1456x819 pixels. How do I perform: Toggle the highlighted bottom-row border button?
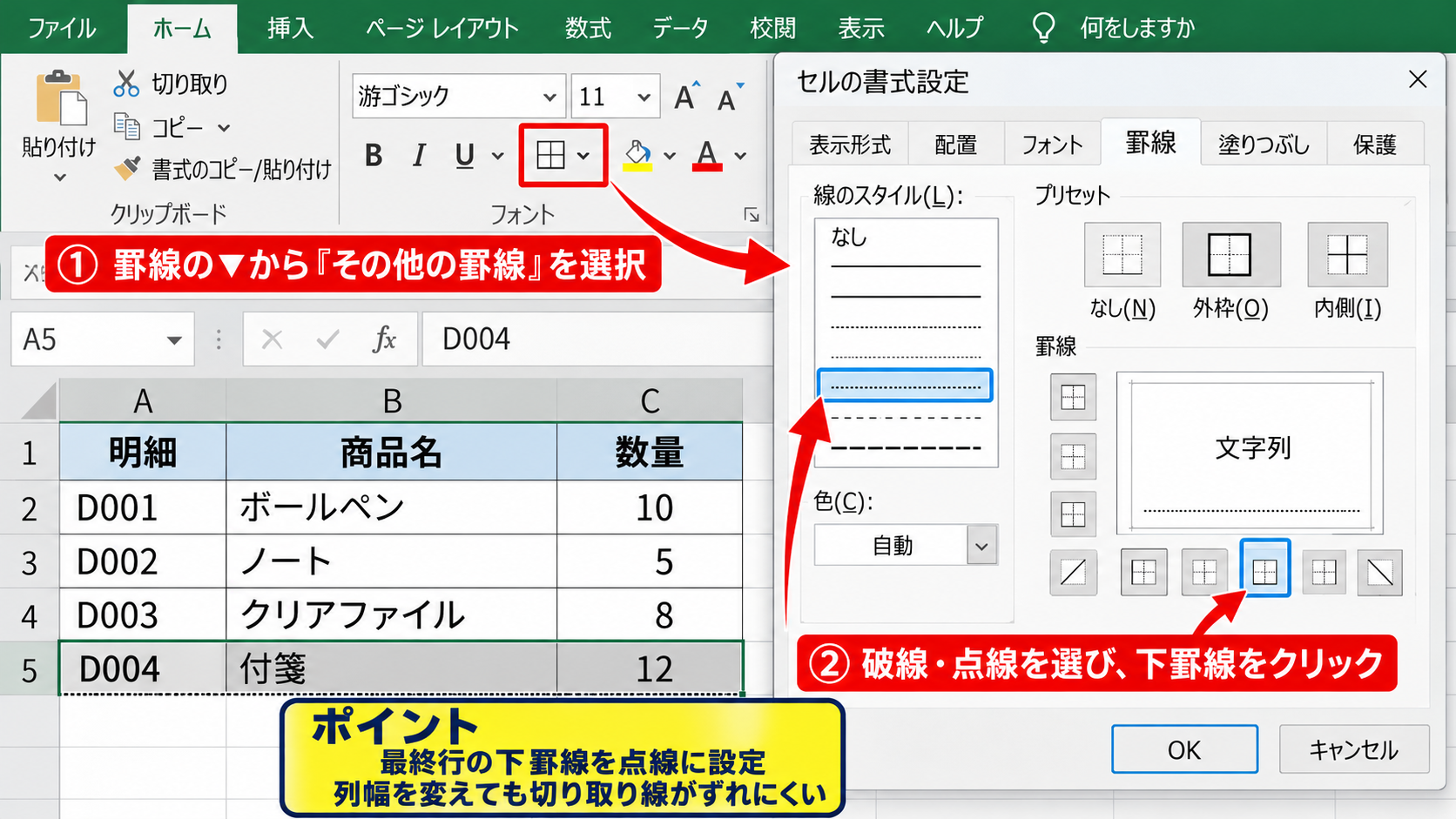1264,568
